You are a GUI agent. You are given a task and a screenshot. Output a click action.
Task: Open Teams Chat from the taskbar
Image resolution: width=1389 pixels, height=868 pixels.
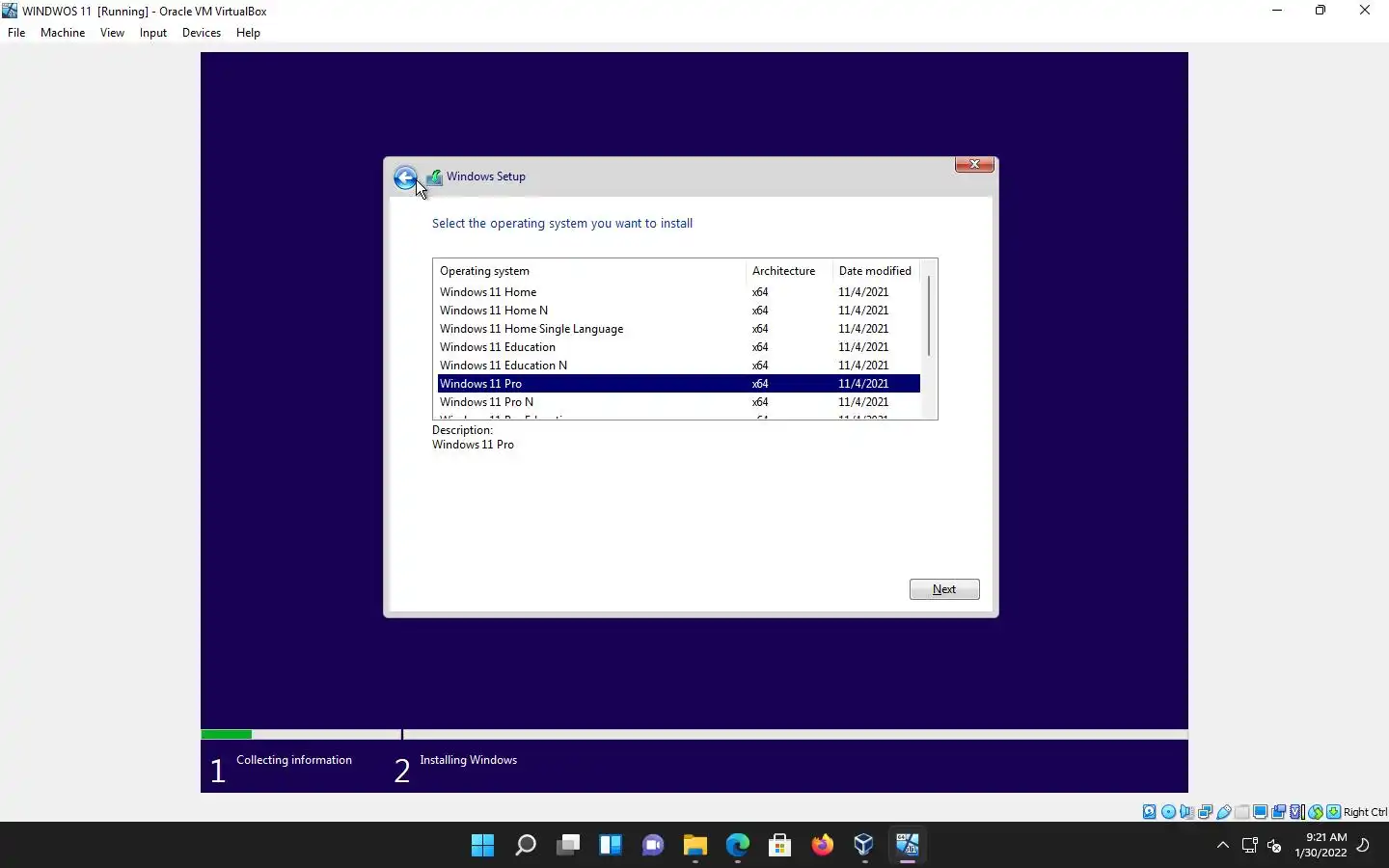click(653, 846)
